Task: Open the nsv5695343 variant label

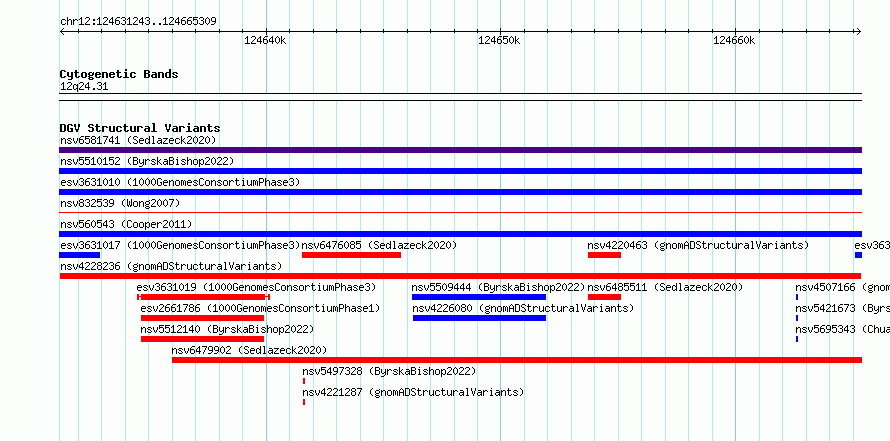Action: [x=842, y=329]
